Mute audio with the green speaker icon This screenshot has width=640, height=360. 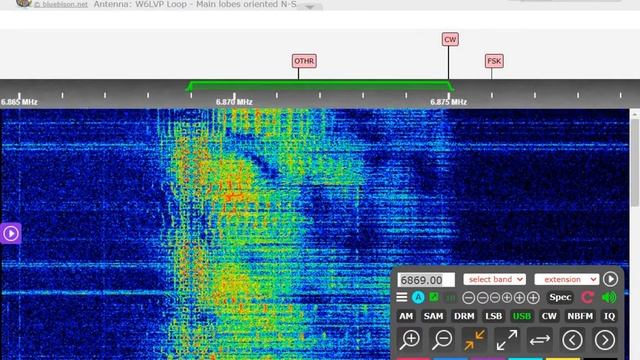click(x=609, y=297)
